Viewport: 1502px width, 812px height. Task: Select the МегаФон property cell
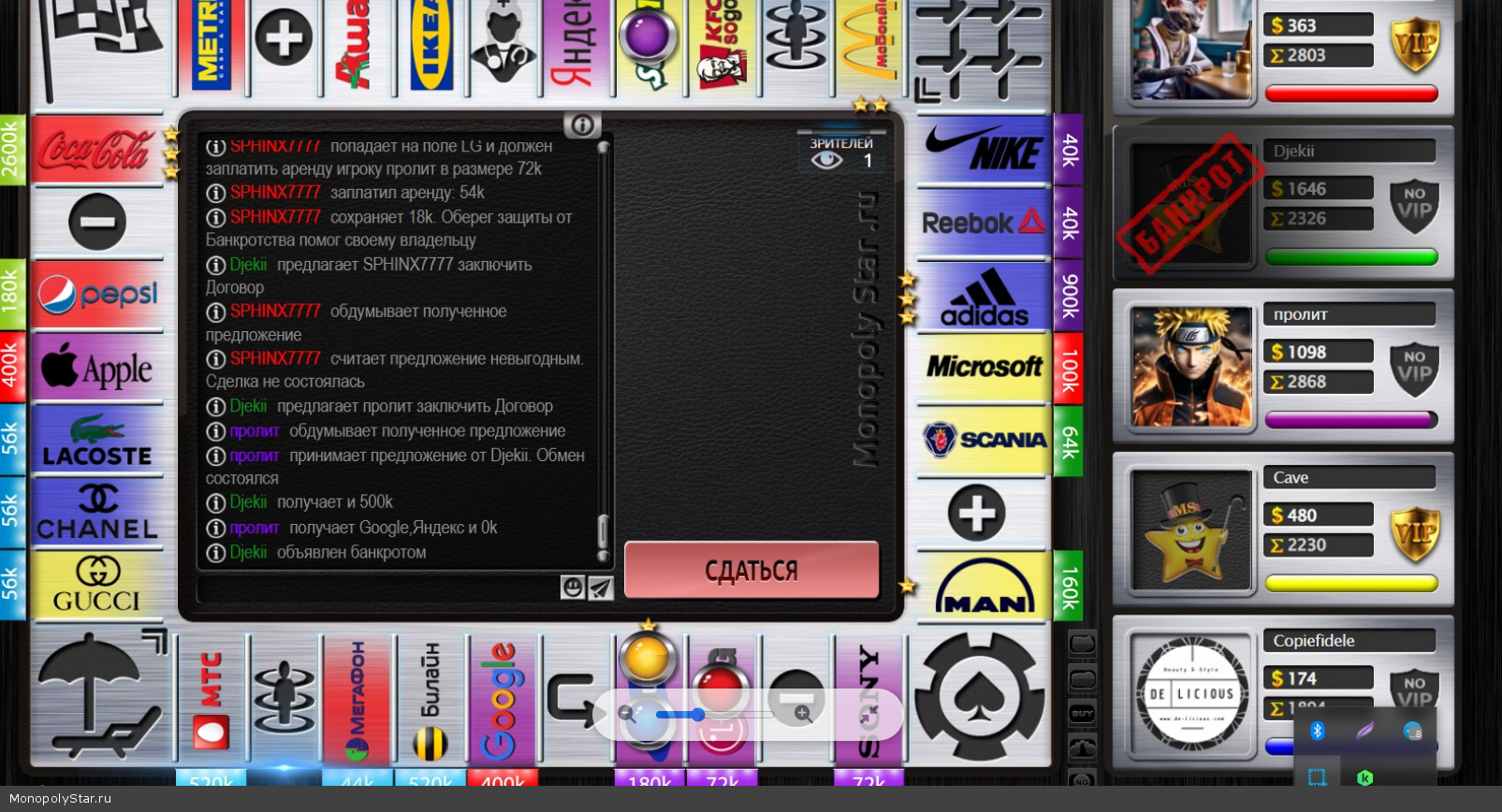click(x=357, y=700)
